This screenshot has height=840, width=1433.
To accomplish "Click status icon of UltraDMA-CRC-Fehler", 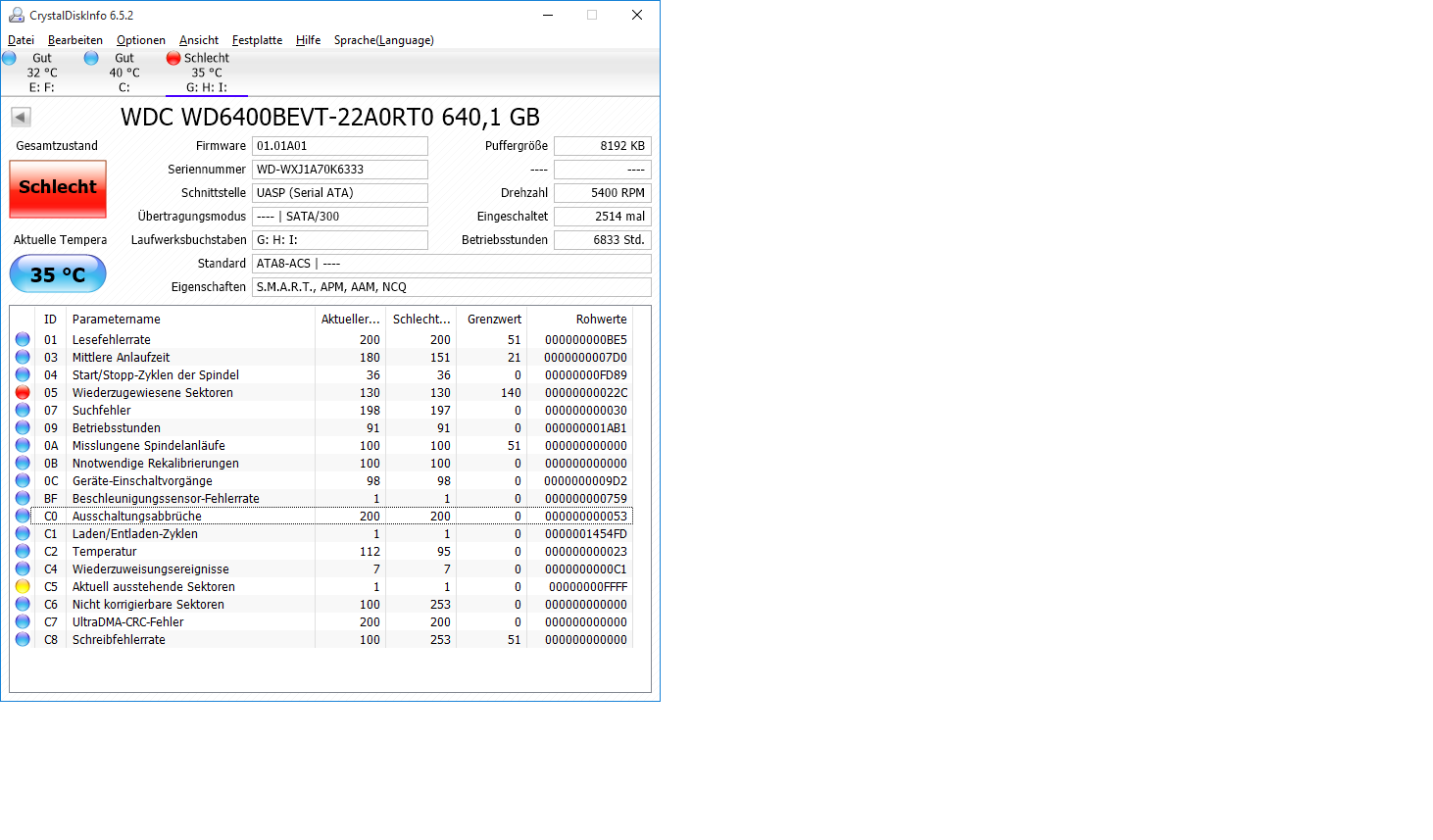I will pyautogui.click(x=23, y=621).
